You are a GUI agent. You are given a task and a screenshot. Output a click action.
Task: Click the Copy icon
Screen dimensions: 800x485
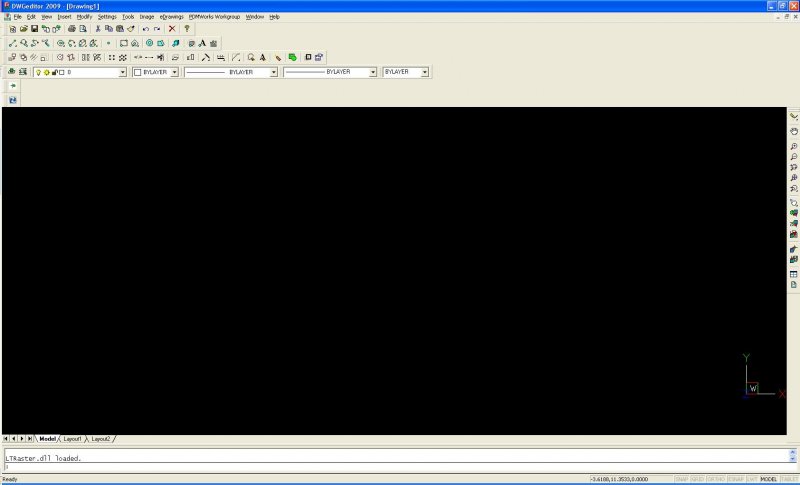click(109, 29)
